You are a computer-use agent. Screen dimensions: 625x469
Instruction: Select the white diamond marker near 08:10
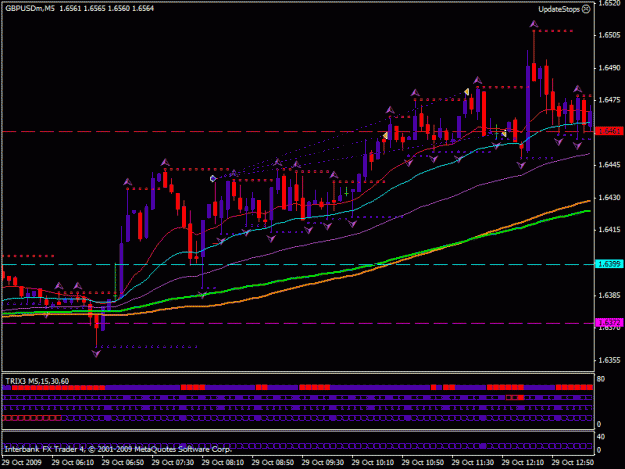213,179
